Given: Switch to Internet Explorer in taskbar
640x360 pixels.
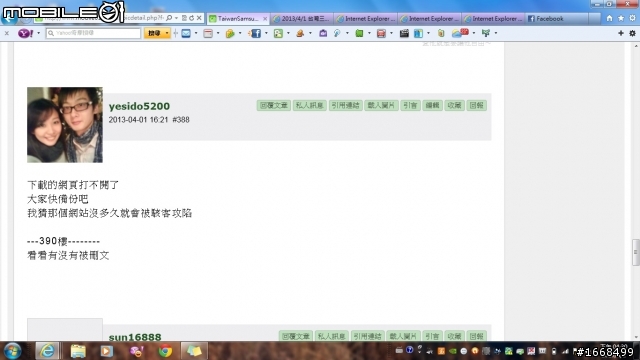Looking at the screenshot, I should pyautogui.click(x=47, y=351).
